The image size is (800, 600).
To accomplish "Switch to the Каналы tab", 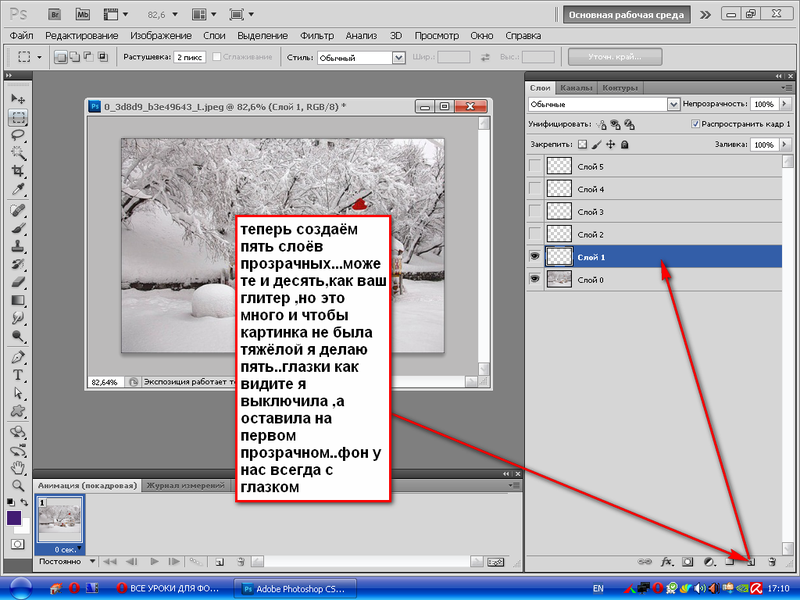I will click(576, 88).
